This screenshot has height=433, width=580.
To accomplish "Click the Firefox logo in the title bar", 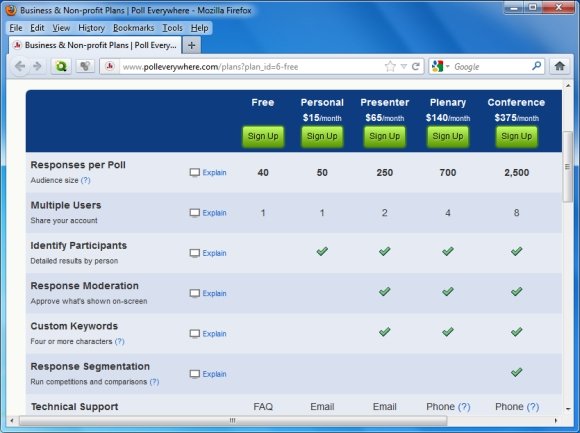I will 11,10.
